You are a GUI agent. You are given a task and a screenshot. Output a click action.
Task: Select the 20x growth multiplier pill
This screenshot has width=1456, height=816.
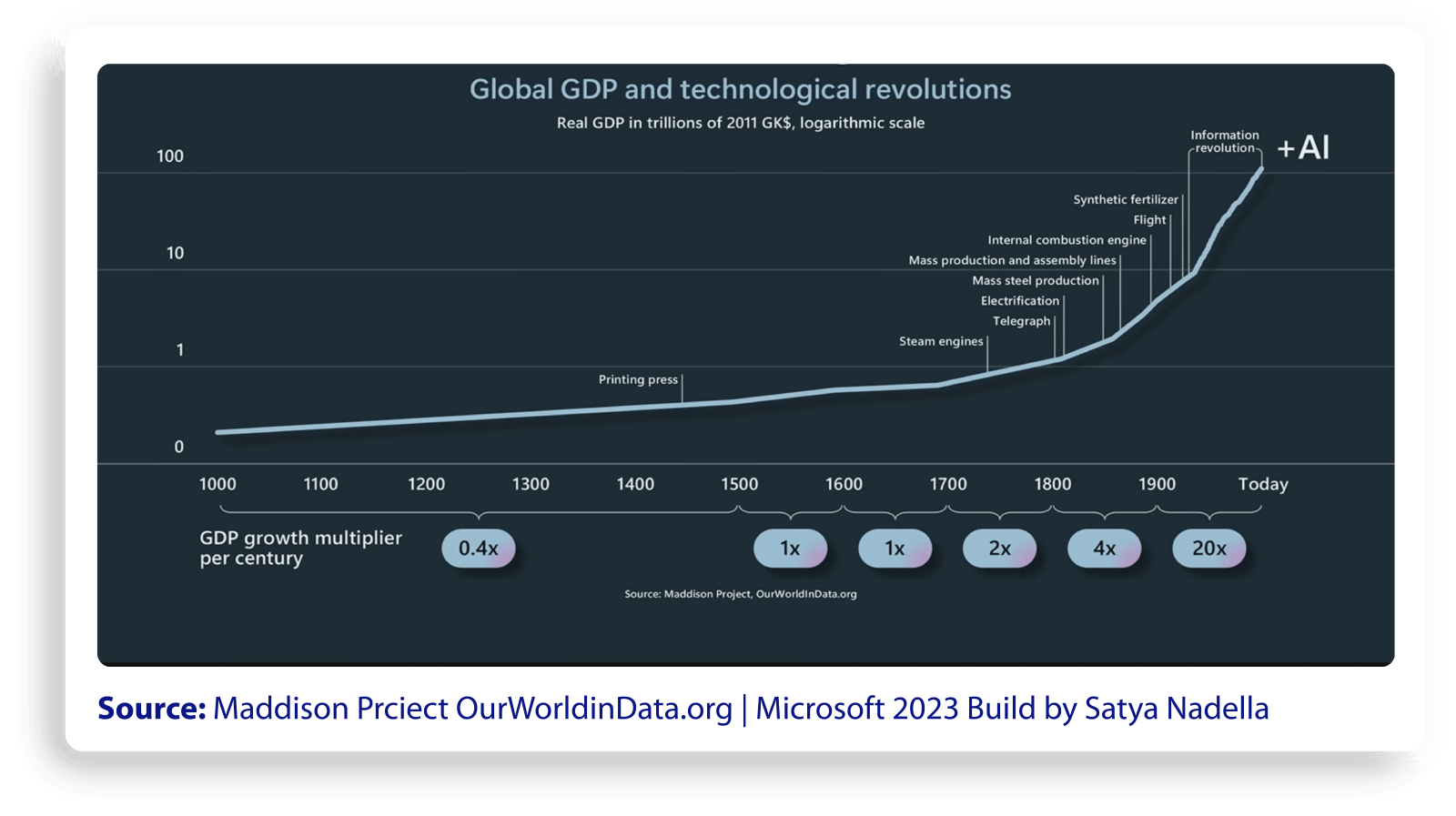click(1208, 549)
